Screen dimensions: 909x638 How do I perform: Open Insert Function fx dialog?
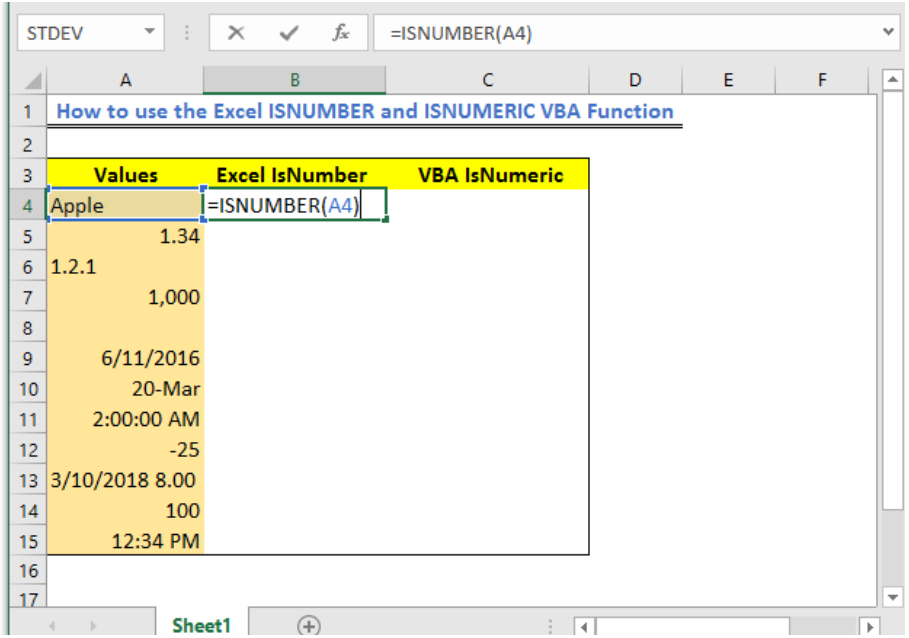click(x=341, y=33)
